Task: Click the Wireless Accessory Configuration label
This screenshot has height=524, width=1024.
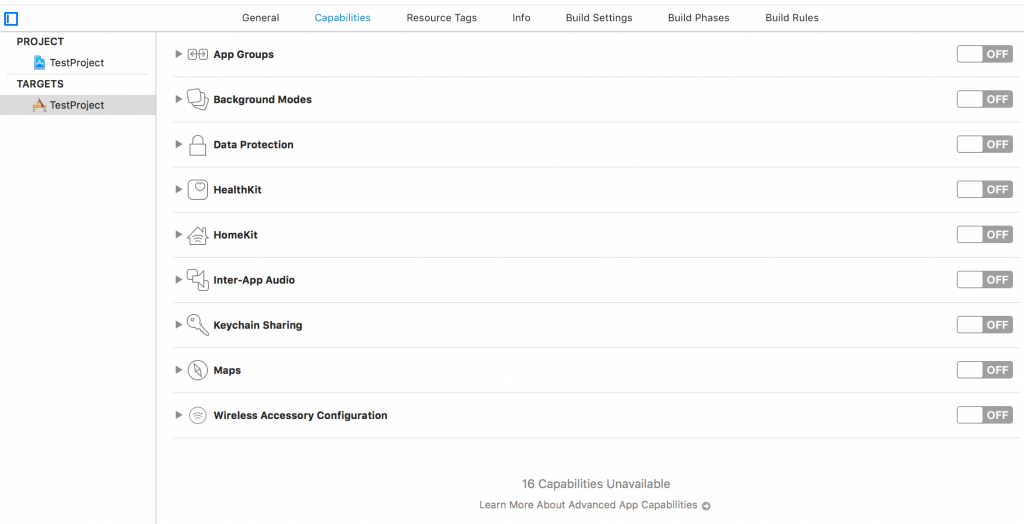Action: click(x=300, y=415)
